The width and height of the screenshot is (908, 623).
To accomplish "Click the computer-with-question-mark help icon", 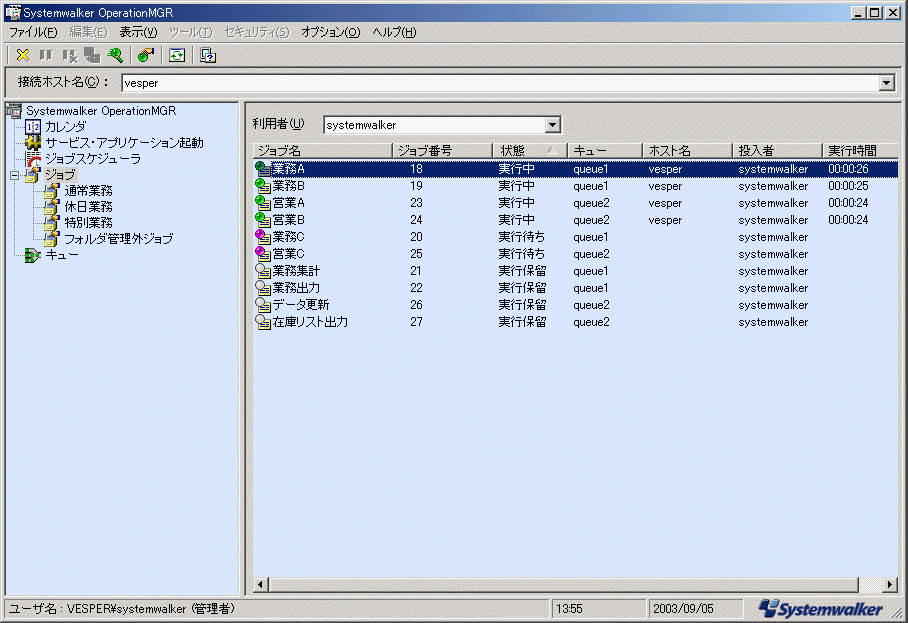I will click(x=207, y=55).
